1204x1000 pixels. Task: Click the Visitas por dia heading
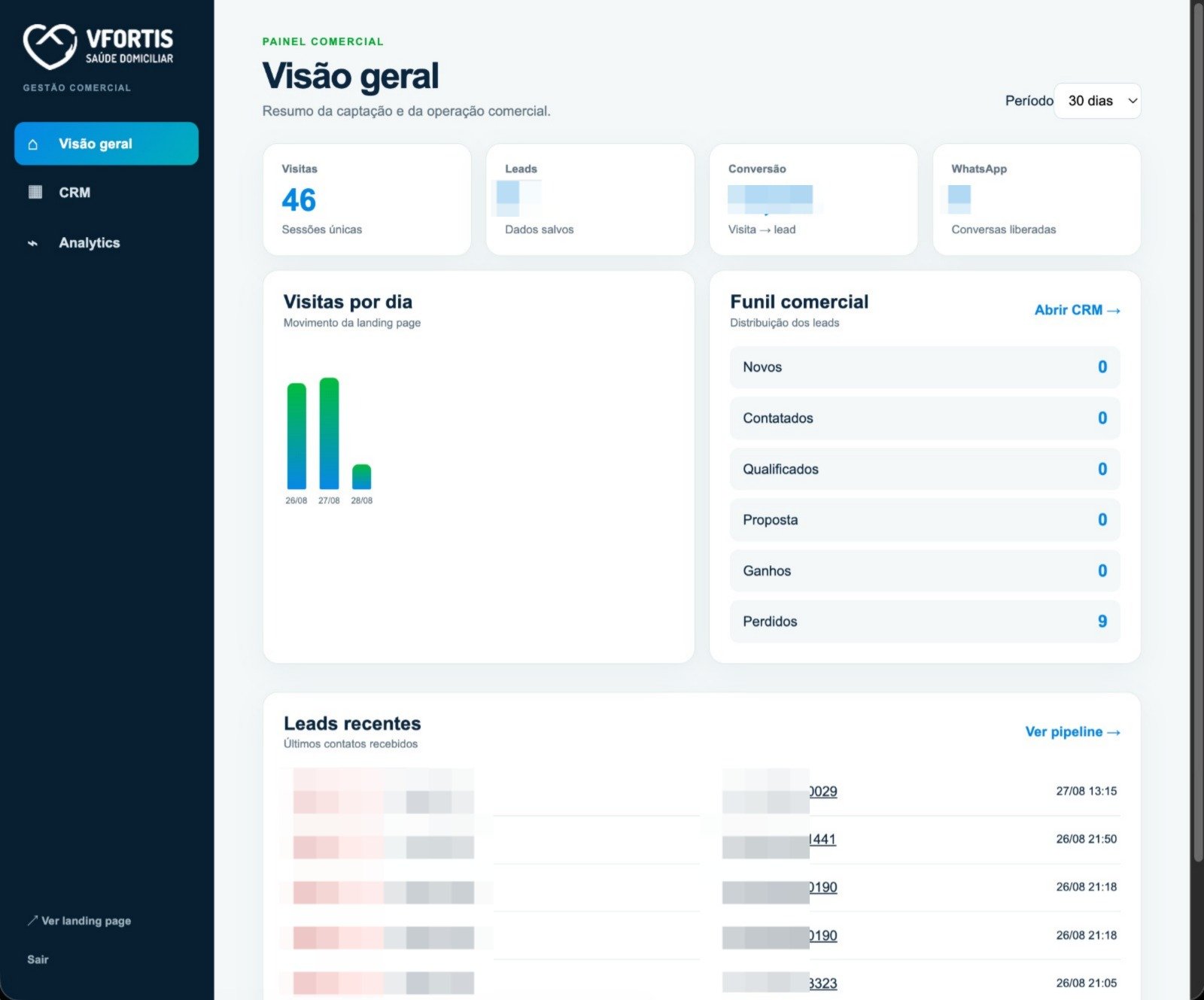click(x=348, y=302)
